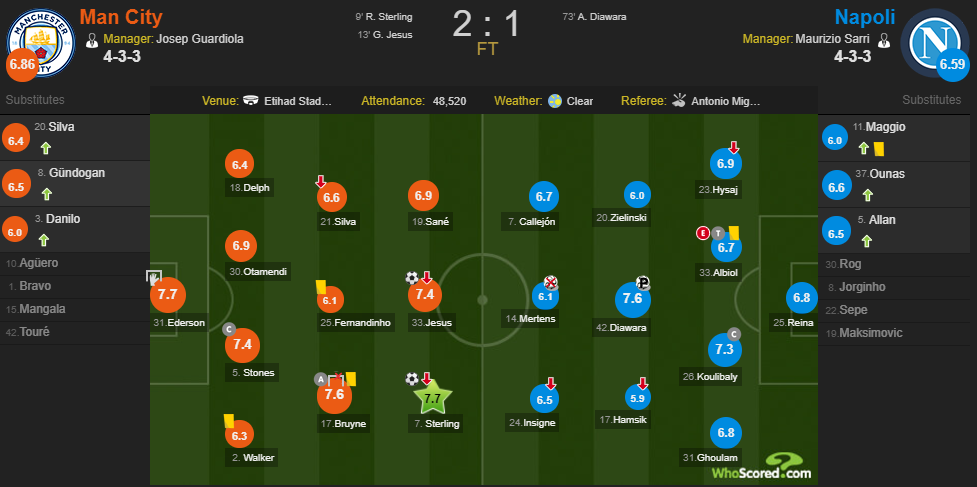Image resolution: width=977 pixels, height=487 pixels.
Task: Click the Manchester City club crest
Action: point(41,43)
